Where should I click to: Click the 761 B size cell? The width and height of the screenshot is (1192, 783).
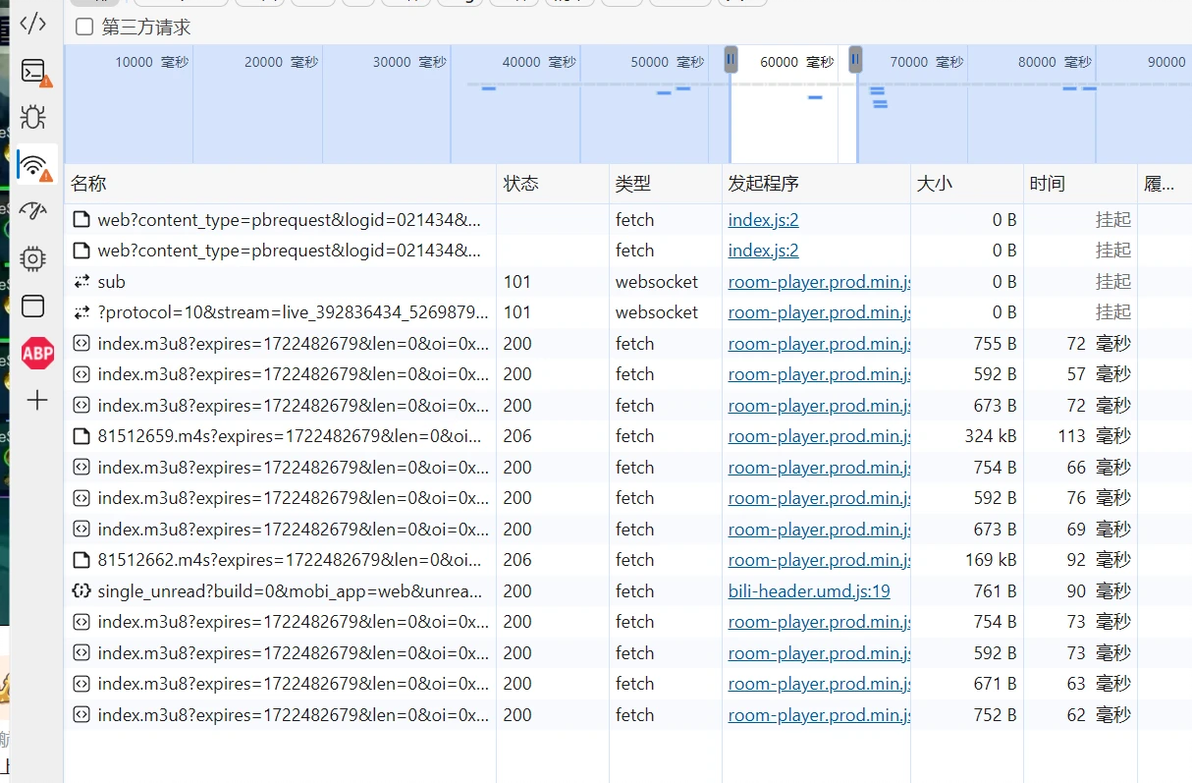(x=995, y=591)
